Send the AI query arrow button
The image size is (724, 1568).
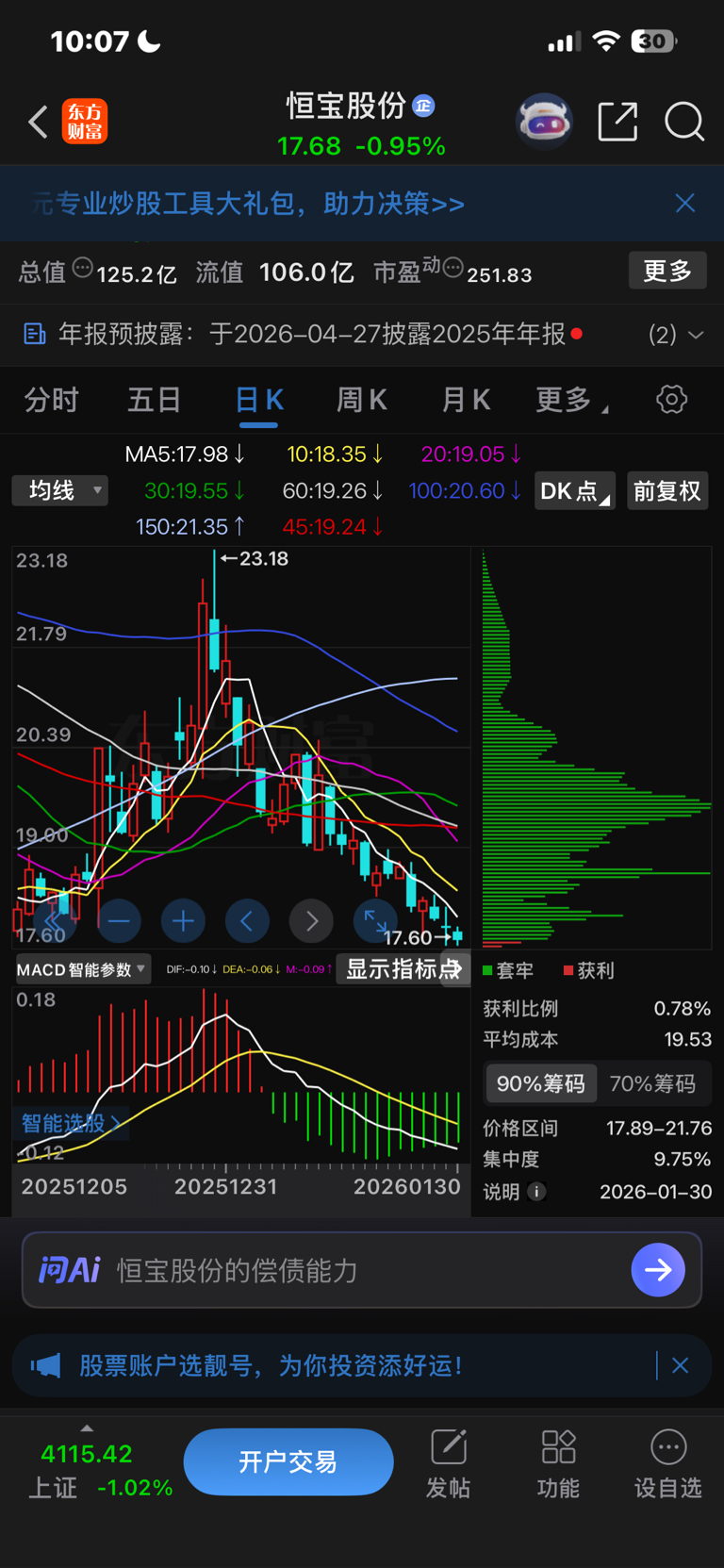coord(658,1270)
